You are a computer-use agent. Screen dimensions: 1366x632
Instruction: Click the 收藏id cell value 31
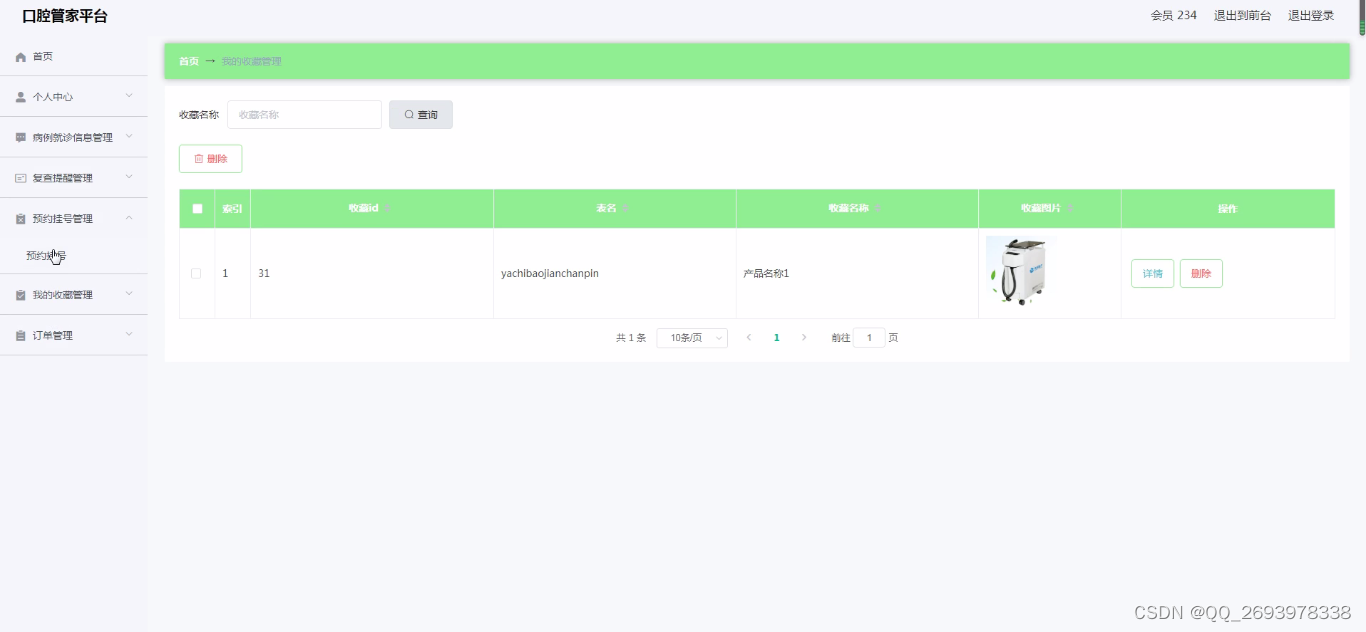(264, 273)
